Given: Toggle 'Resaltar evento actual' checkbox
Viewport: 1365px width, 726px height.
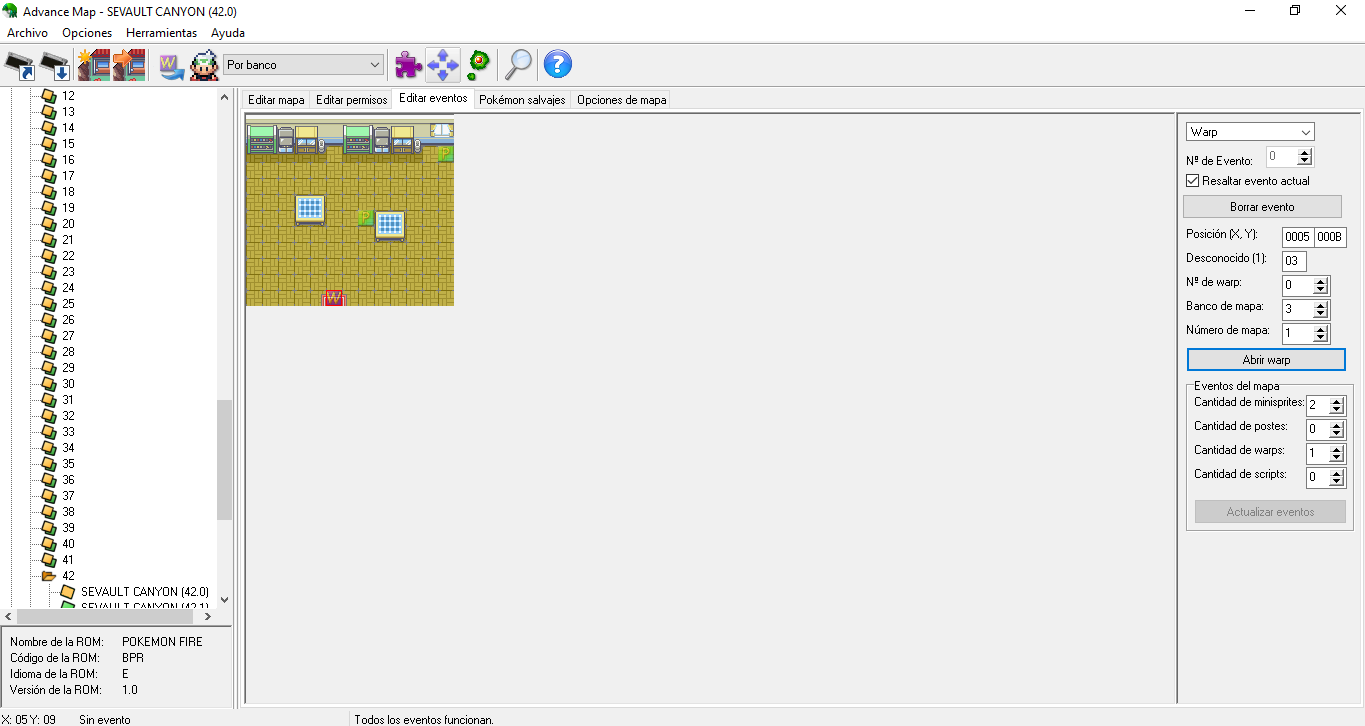Looking at the screenshot, I should (x=1192, y=181).
